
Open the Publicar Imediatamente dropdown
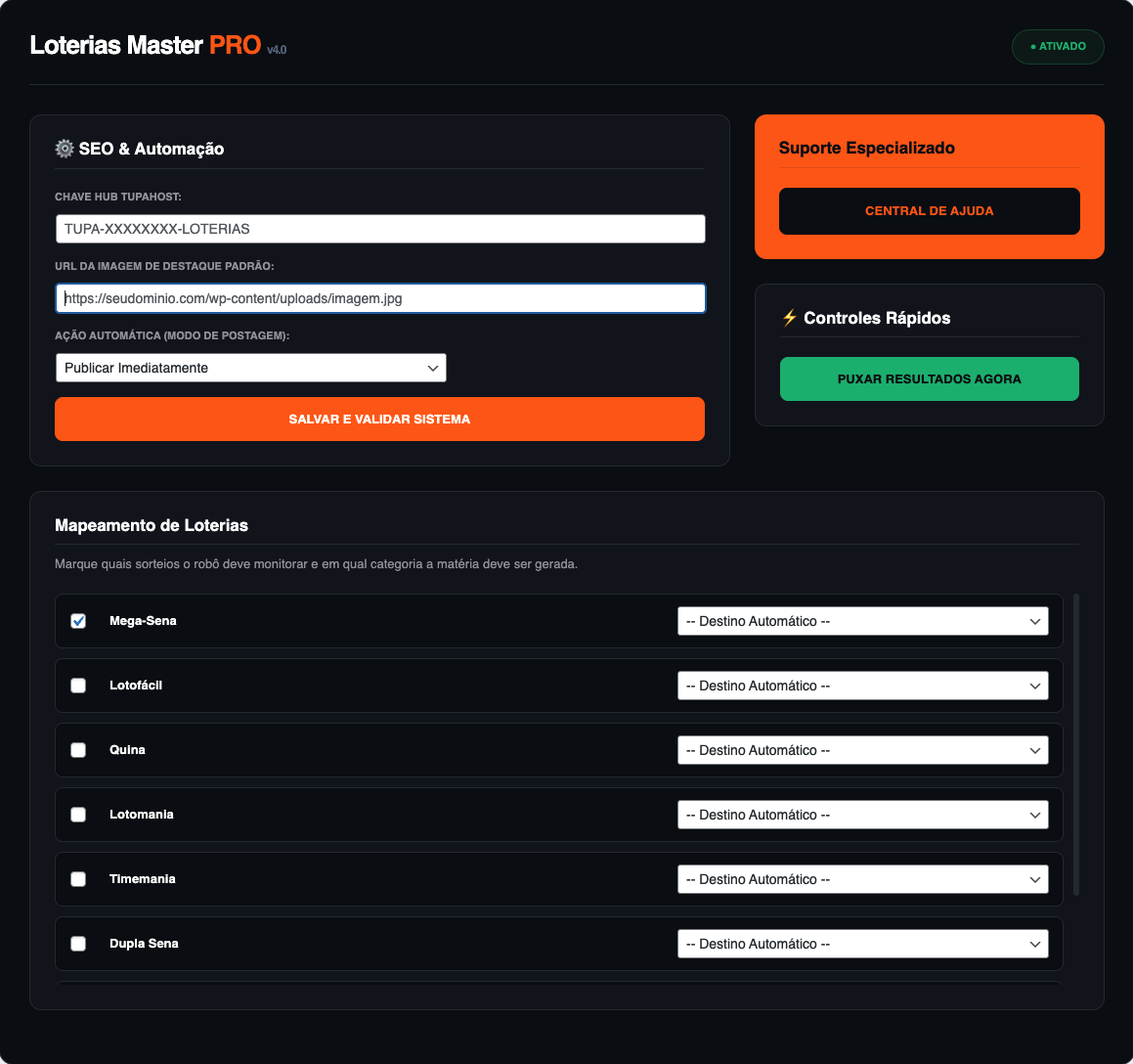pyautogui.click(x=250, y=368)
